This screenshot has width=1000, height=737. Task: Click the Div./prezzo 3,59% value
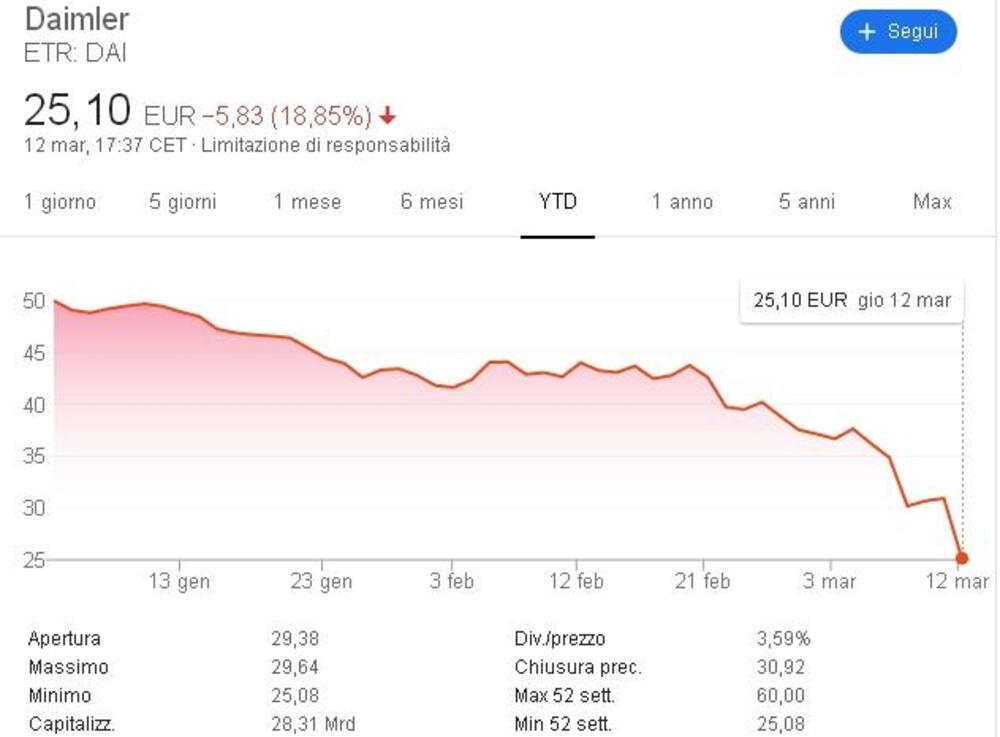pyautogui.click(x=782, y=638)
